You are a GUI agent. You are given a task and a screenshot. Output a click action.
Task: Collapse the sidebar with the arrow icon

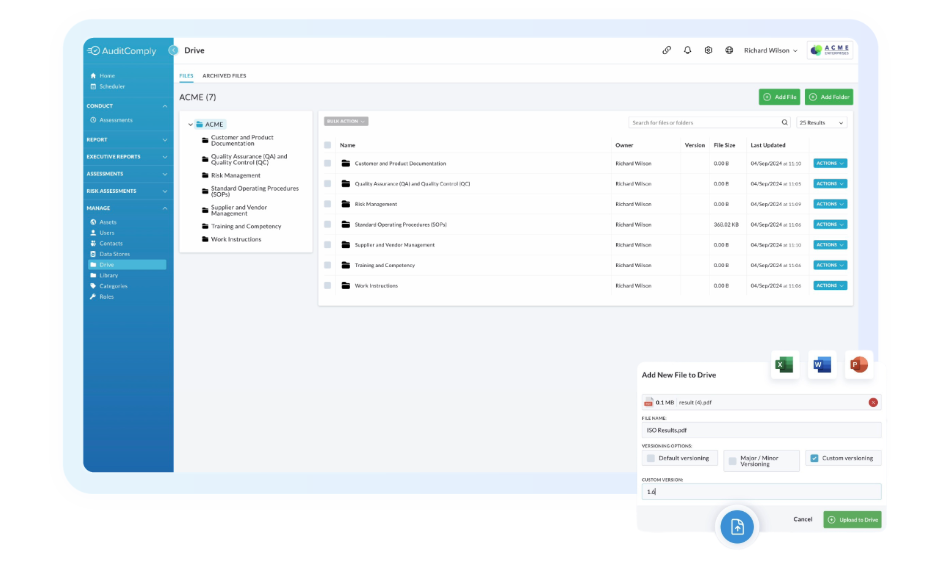coord(173,50)
